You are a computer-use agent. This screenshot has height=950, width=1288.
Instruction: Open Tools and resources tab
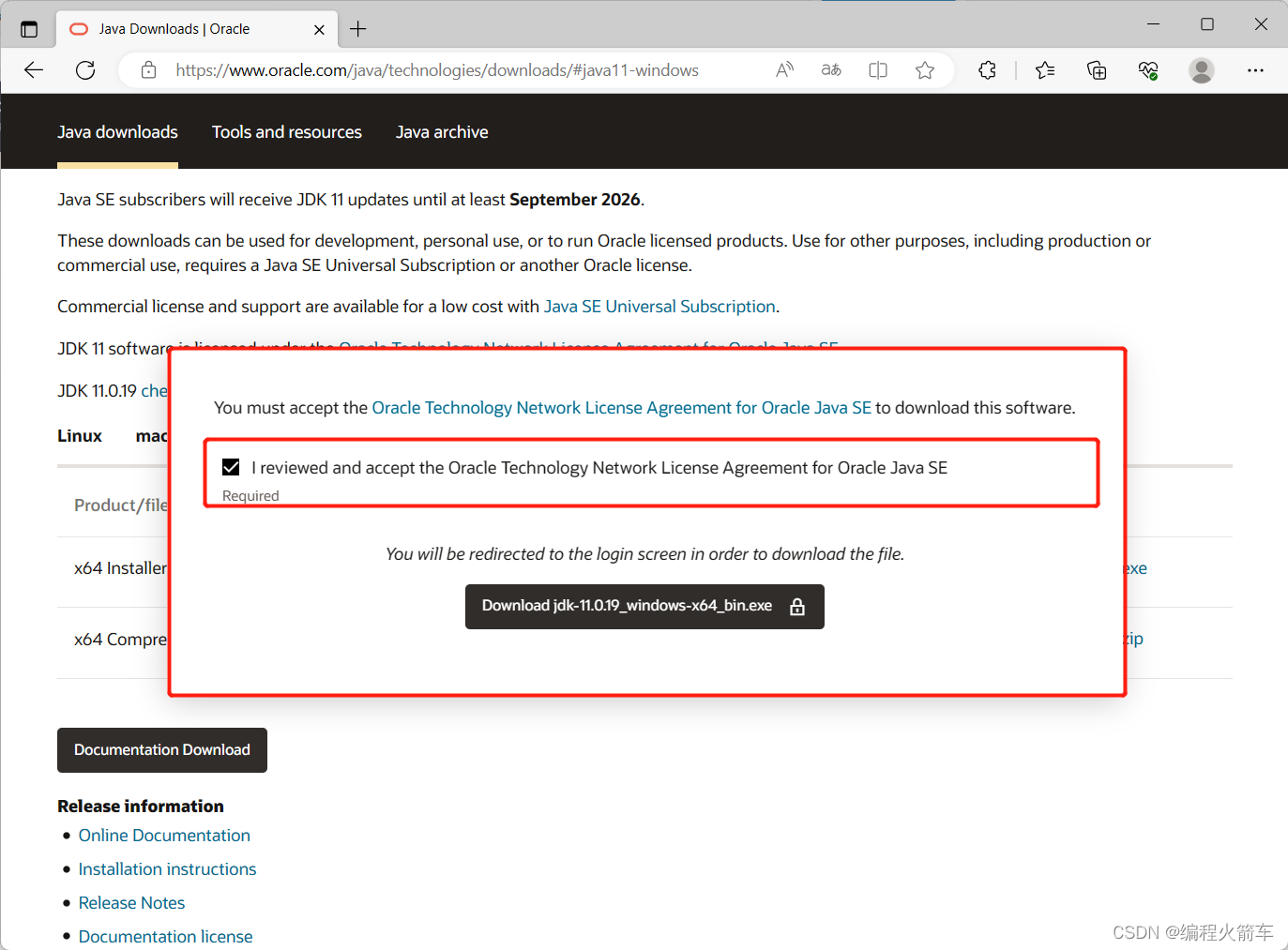click(287, 132)
